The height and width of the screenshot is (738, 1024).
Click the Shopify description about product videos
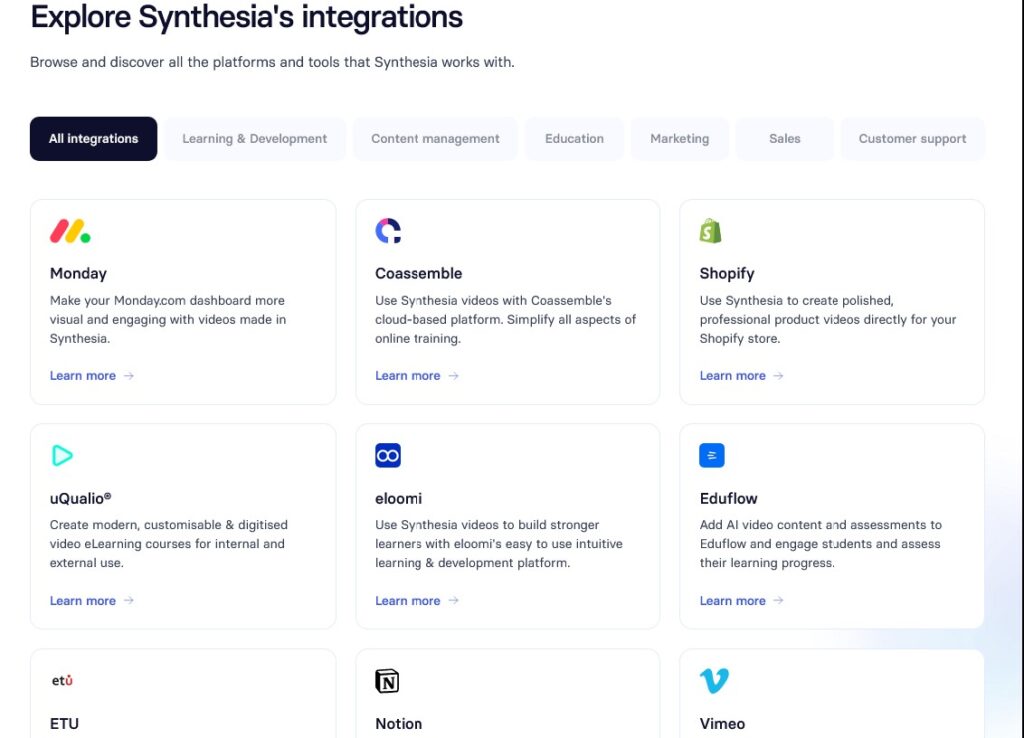827,319
